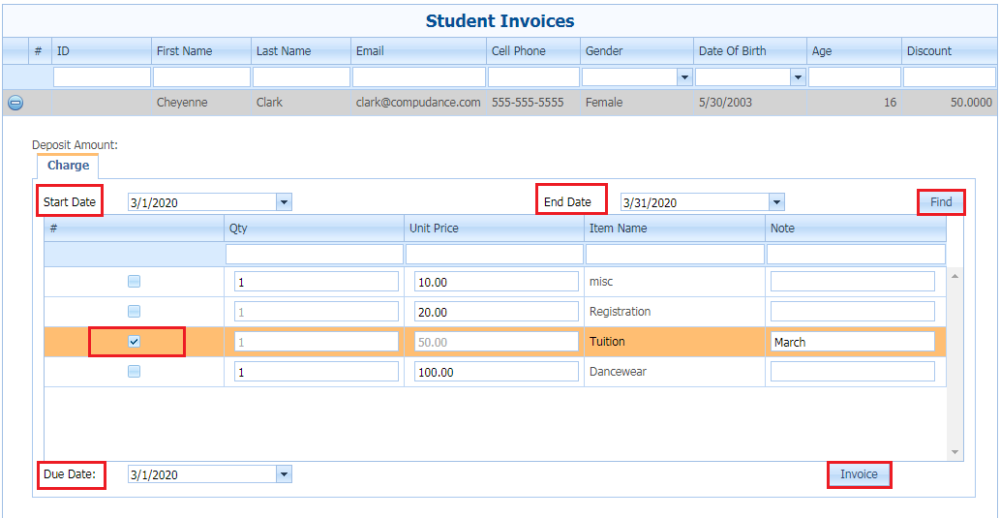Edit the misc quantity field
Screen dimensions: 1000x518
pos(316,281)
